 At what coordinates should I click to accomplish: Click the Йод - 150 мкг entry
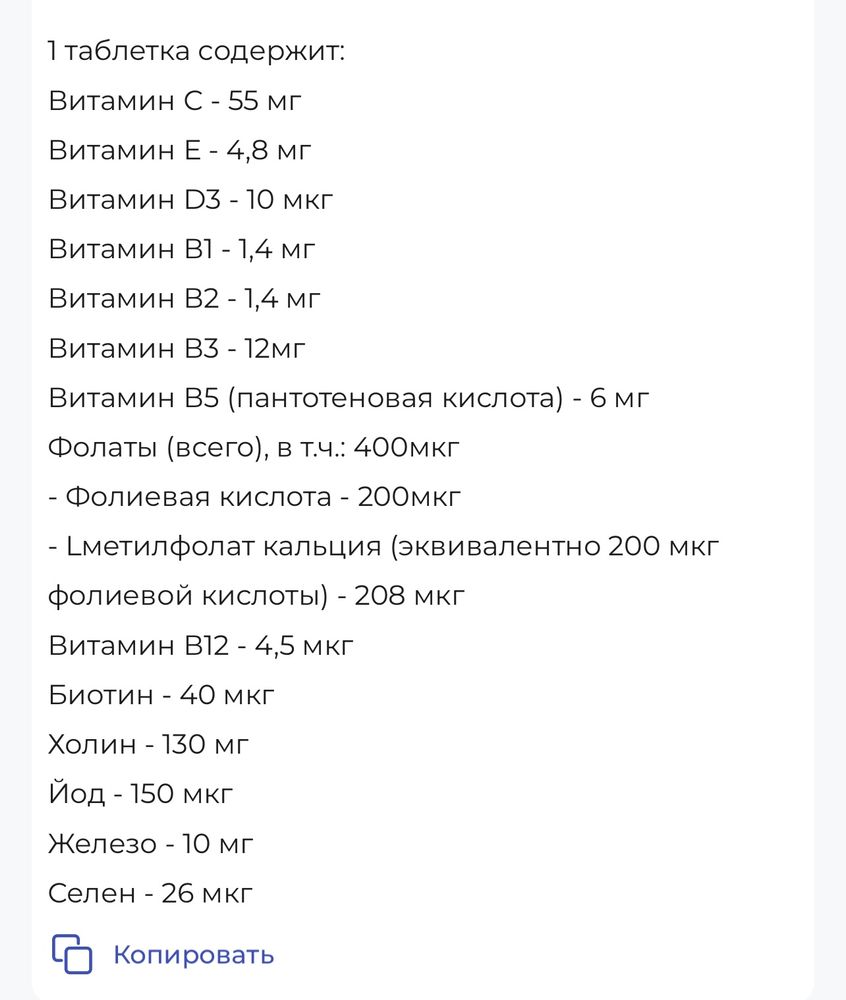140,792
